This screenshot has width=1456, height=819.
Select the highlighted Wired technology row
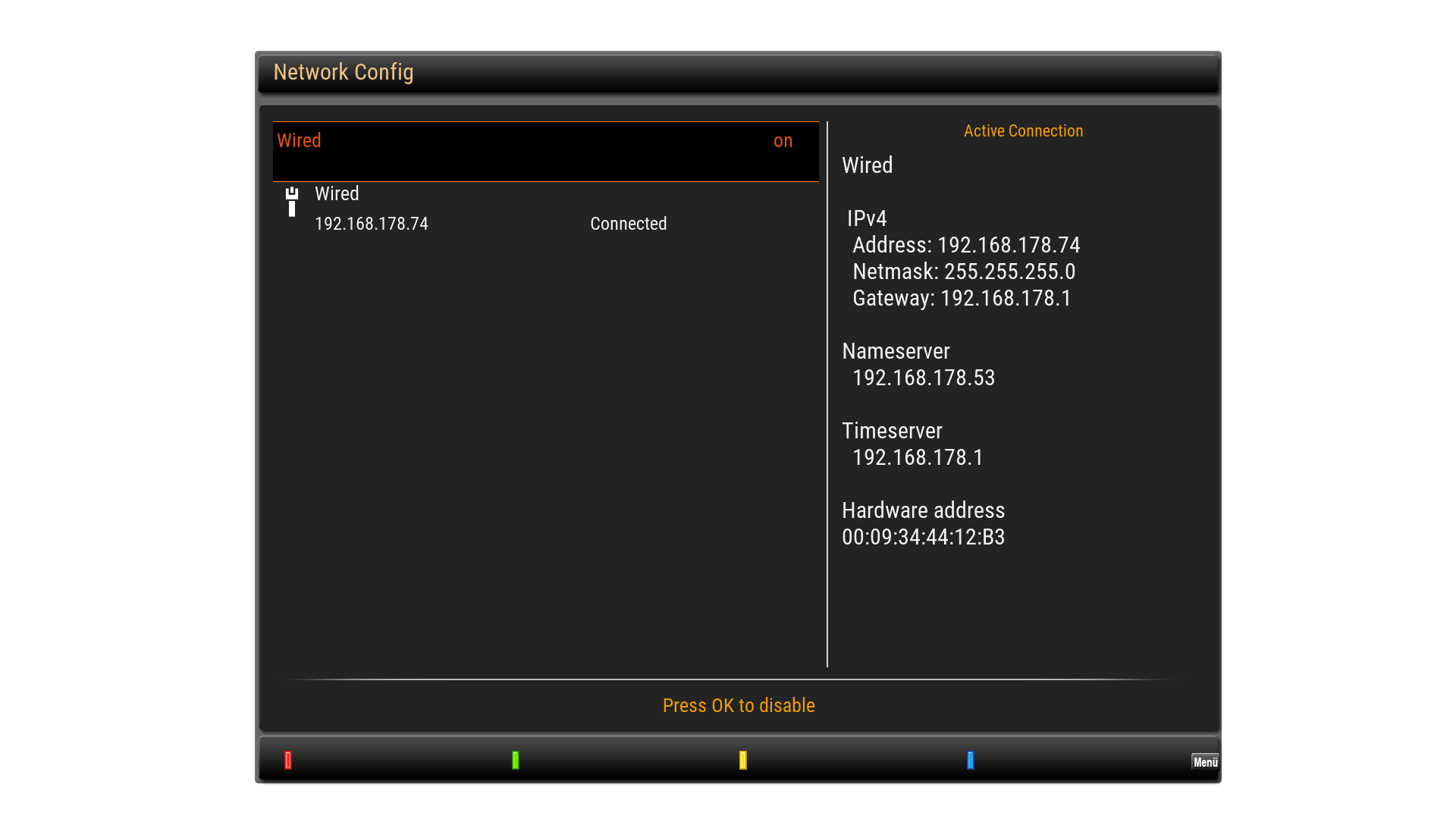(545, 151)
